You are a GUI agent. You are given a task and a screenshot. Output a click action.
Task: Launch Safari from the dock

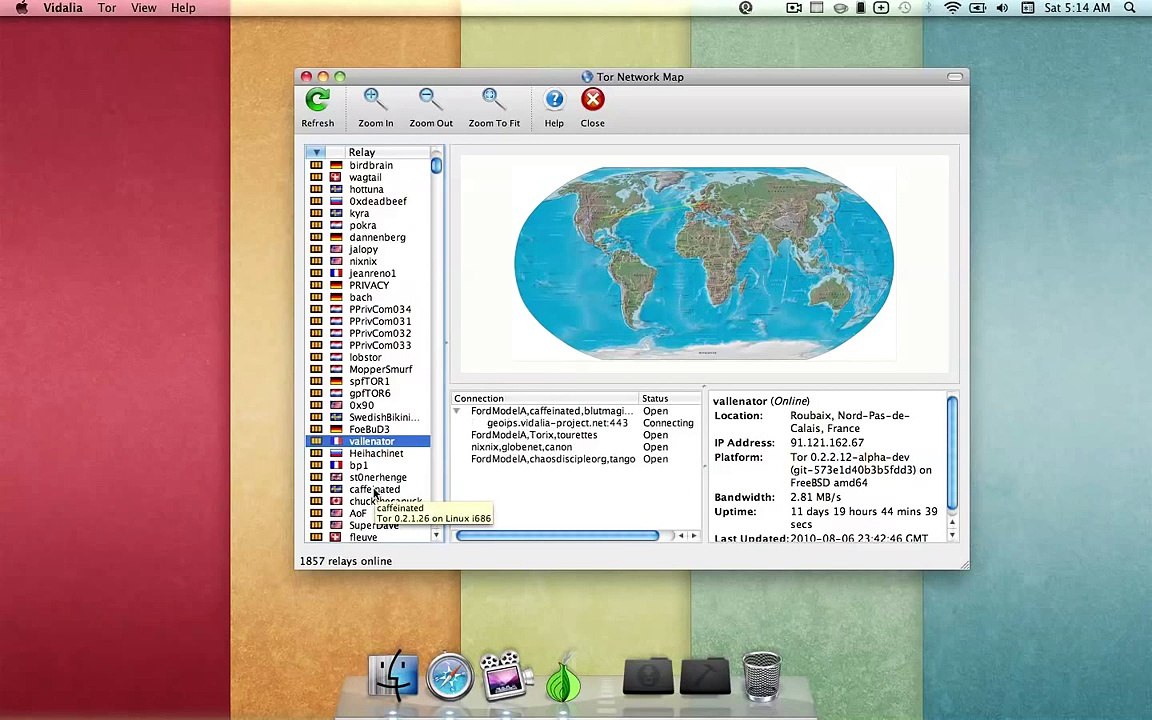(450, 676)
